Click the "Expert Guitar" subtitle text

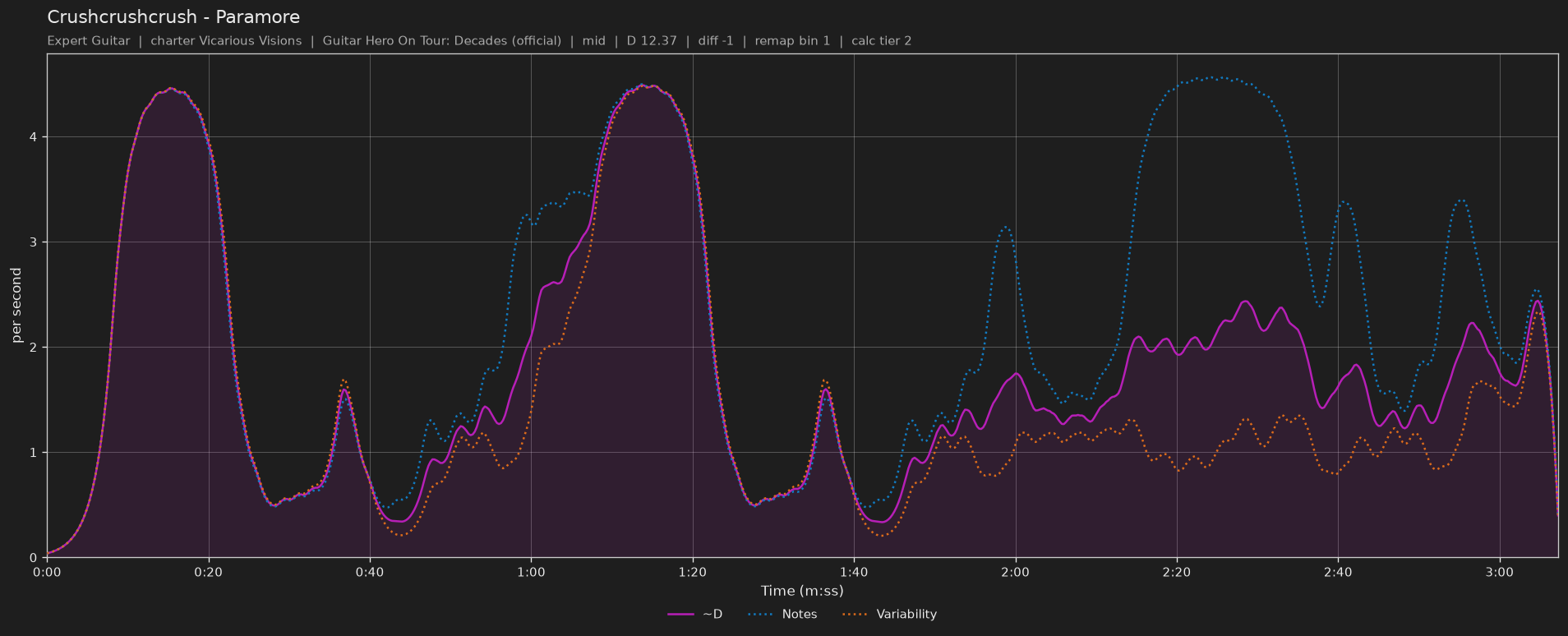(x=89, y=41)
